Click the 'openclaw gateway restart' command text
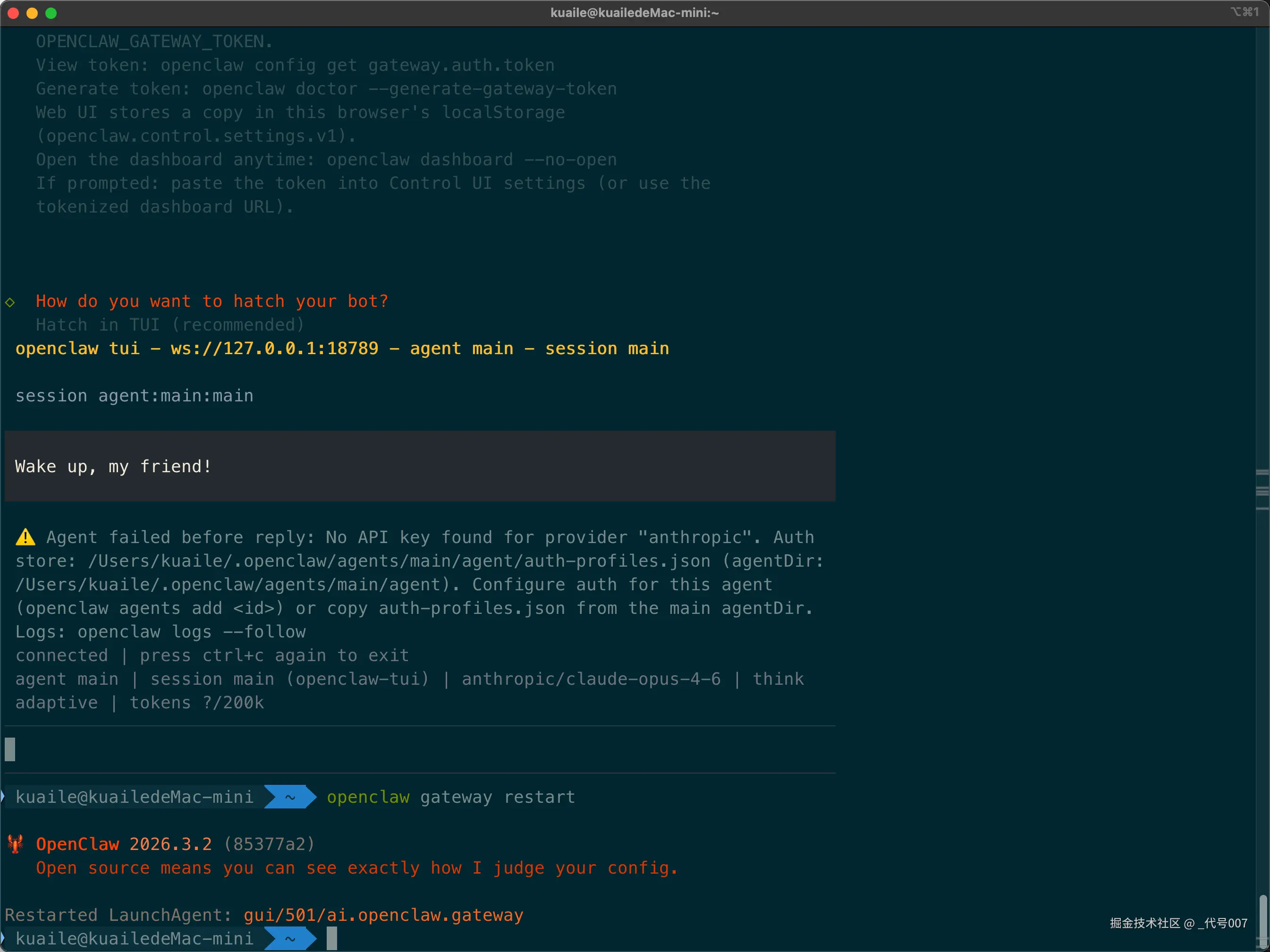This screenshot has height=952, width=1270. coord(451,797)
